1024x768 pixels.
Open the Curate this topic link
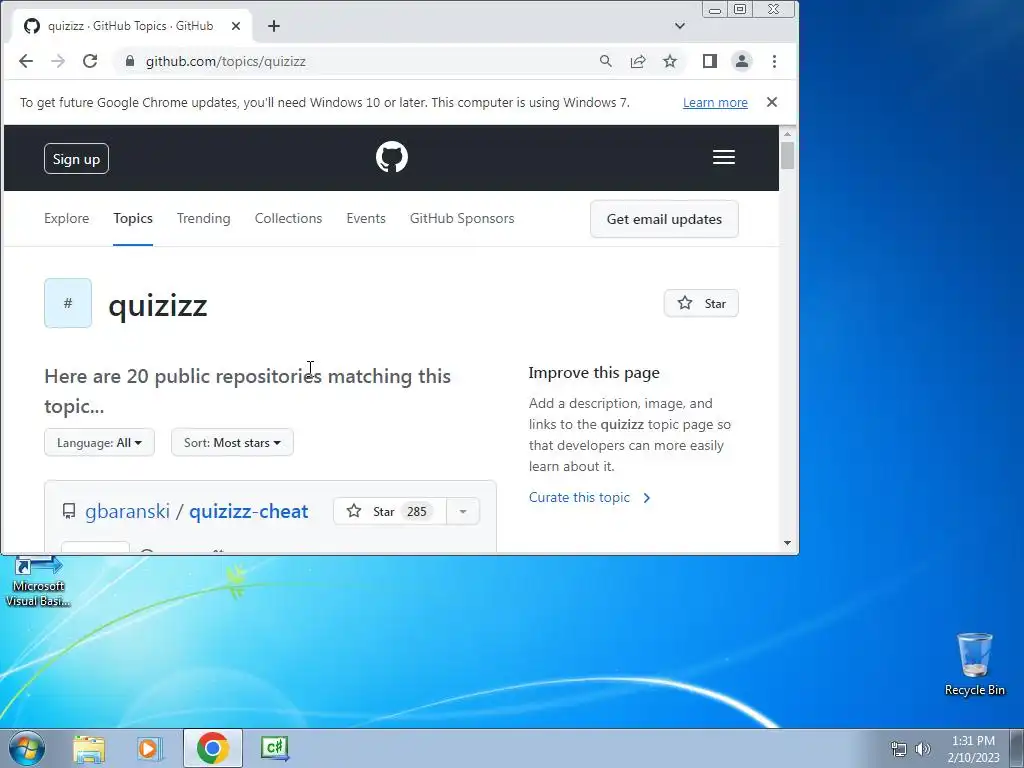click(x=590, y=498)
